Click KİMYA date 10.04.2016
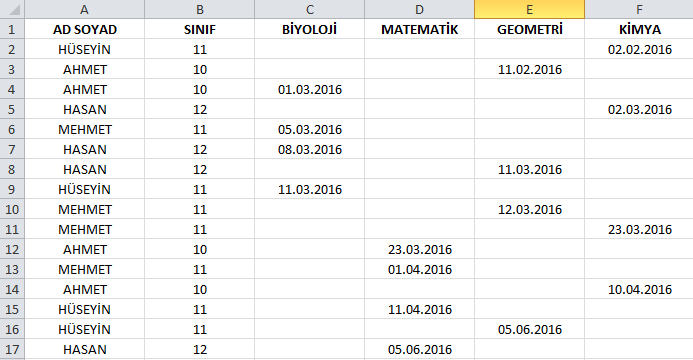 click(x=639, y=289)
